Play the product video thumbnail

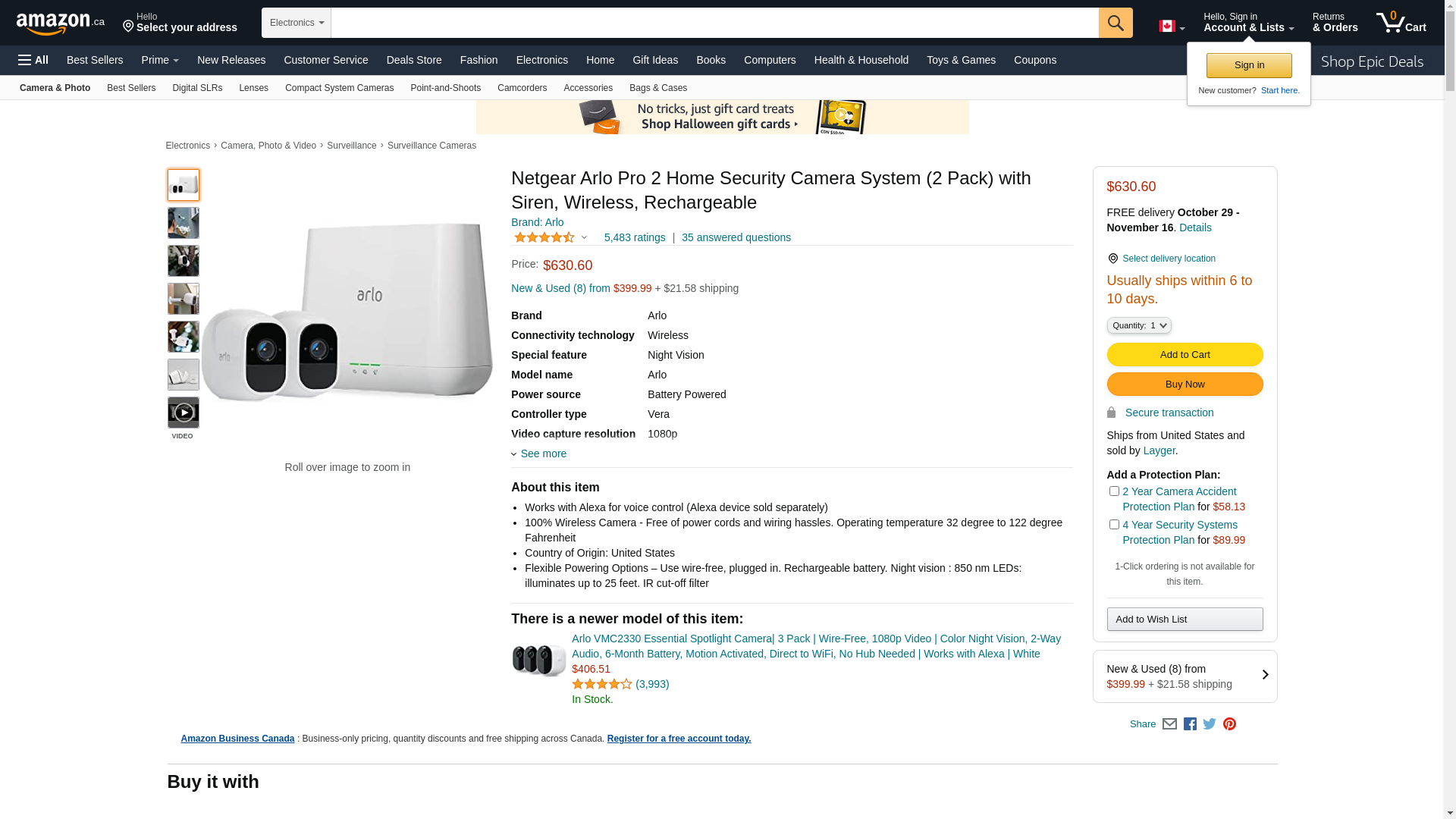click(x=184, y=413)
